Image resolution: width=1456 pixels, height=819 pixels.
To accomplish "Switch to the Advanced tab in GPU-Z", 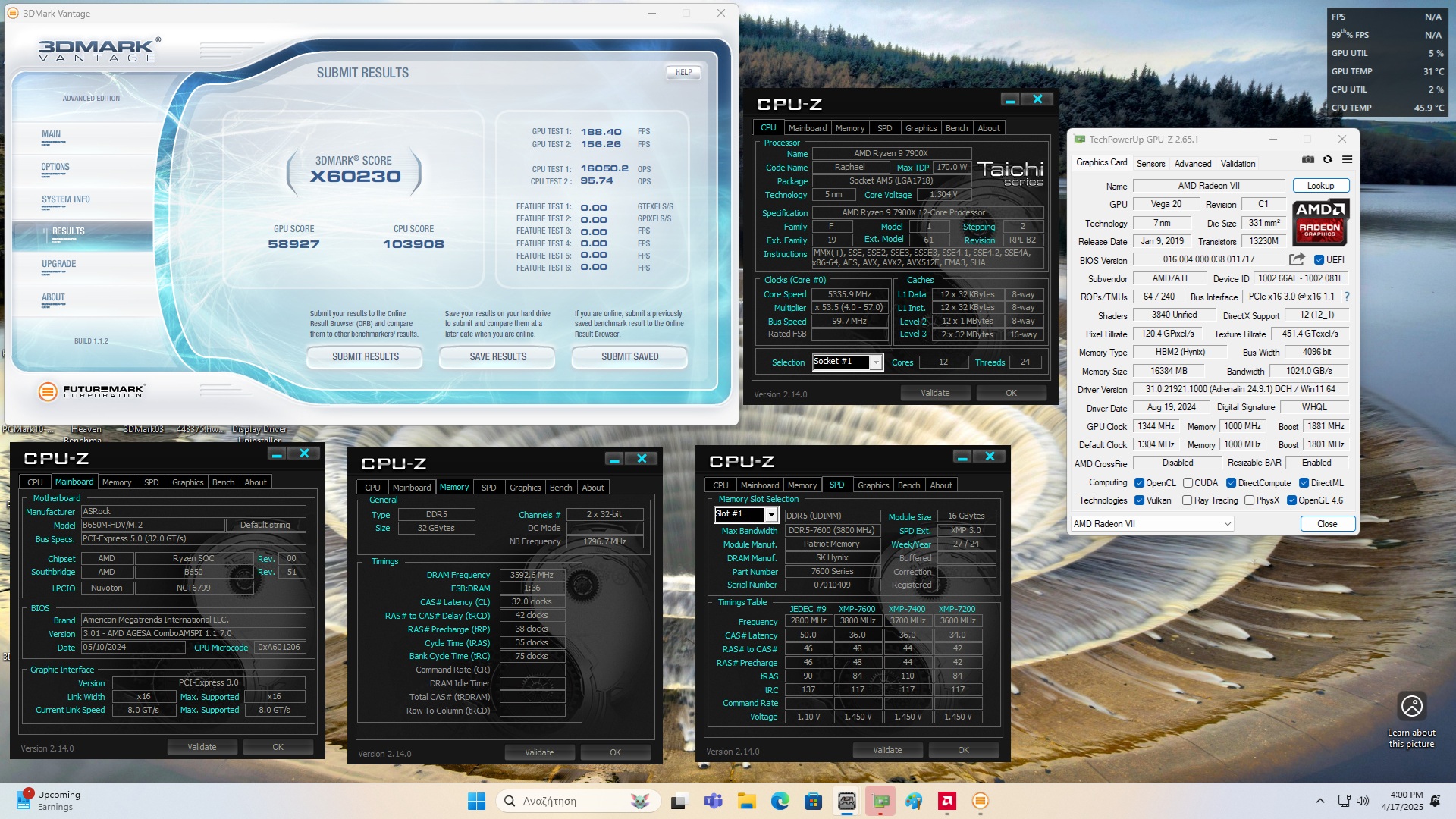I will (x=1193, y=164).
